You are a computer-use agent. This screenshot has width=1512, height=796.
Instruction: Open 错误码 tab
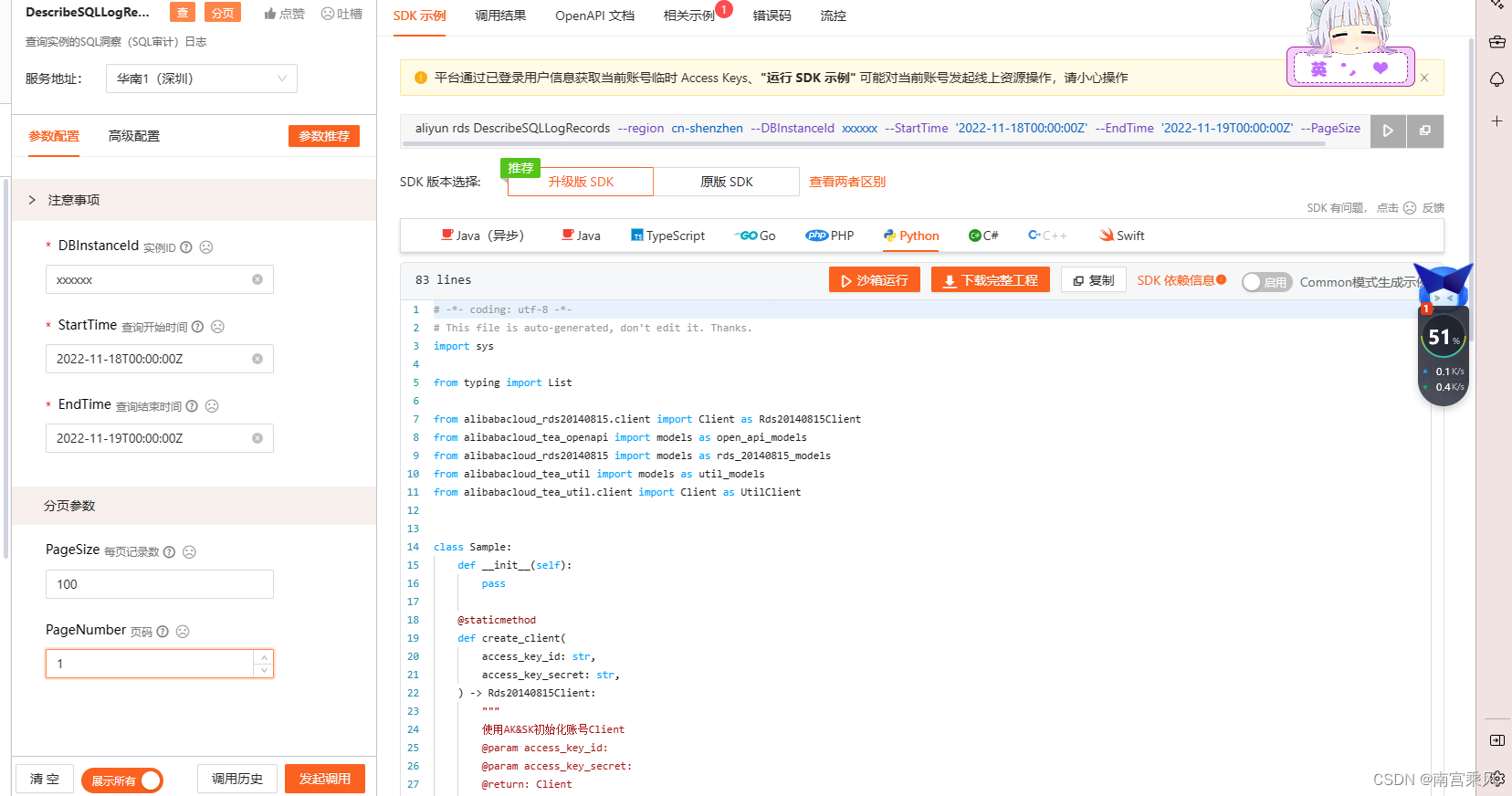click(x=772, y=16)
